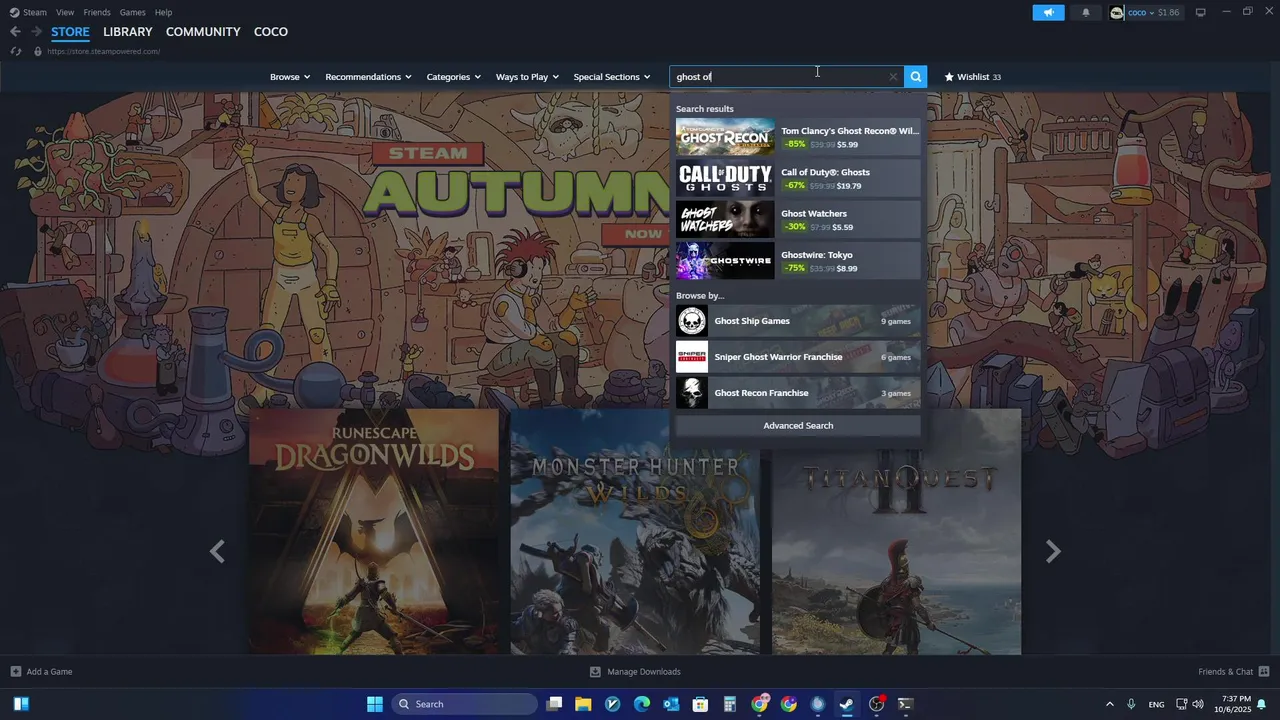Go back with the left arrow

[x=15, y=32]
